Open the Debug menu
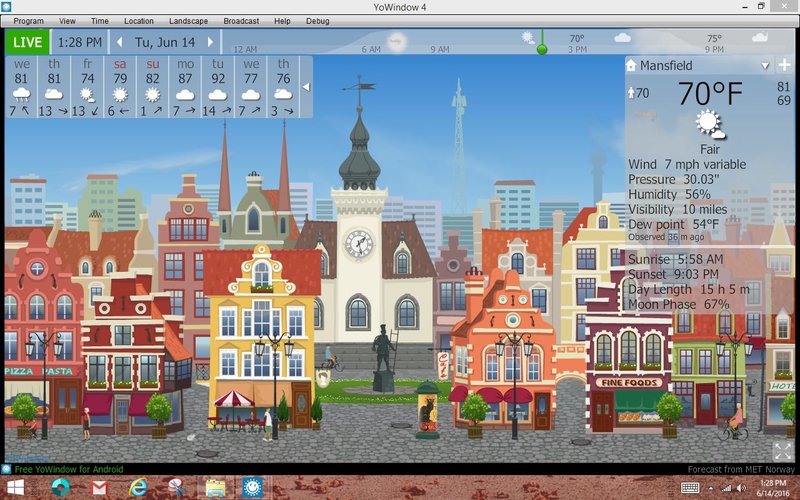The height and width of the screenshot is (500, 800). click(x=317, y=21)
